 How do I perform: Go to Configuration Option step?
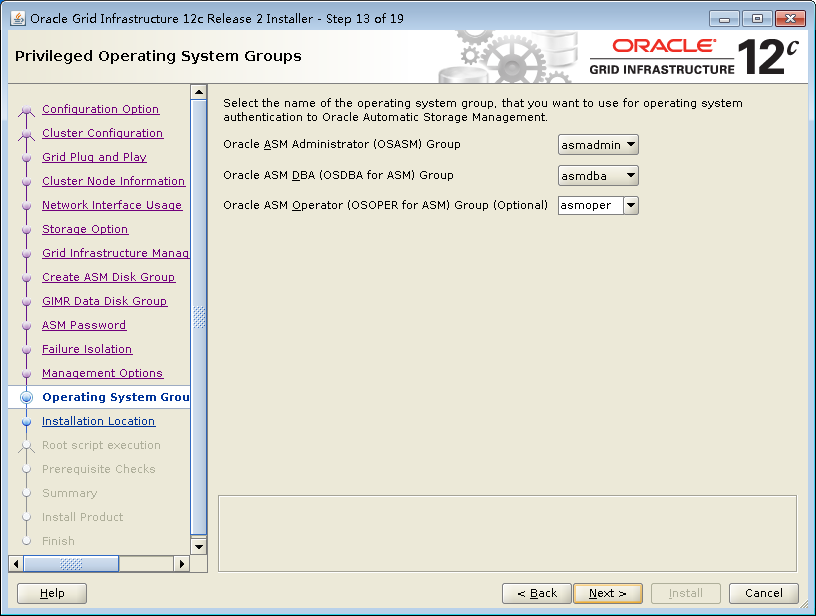pos(100,109)
